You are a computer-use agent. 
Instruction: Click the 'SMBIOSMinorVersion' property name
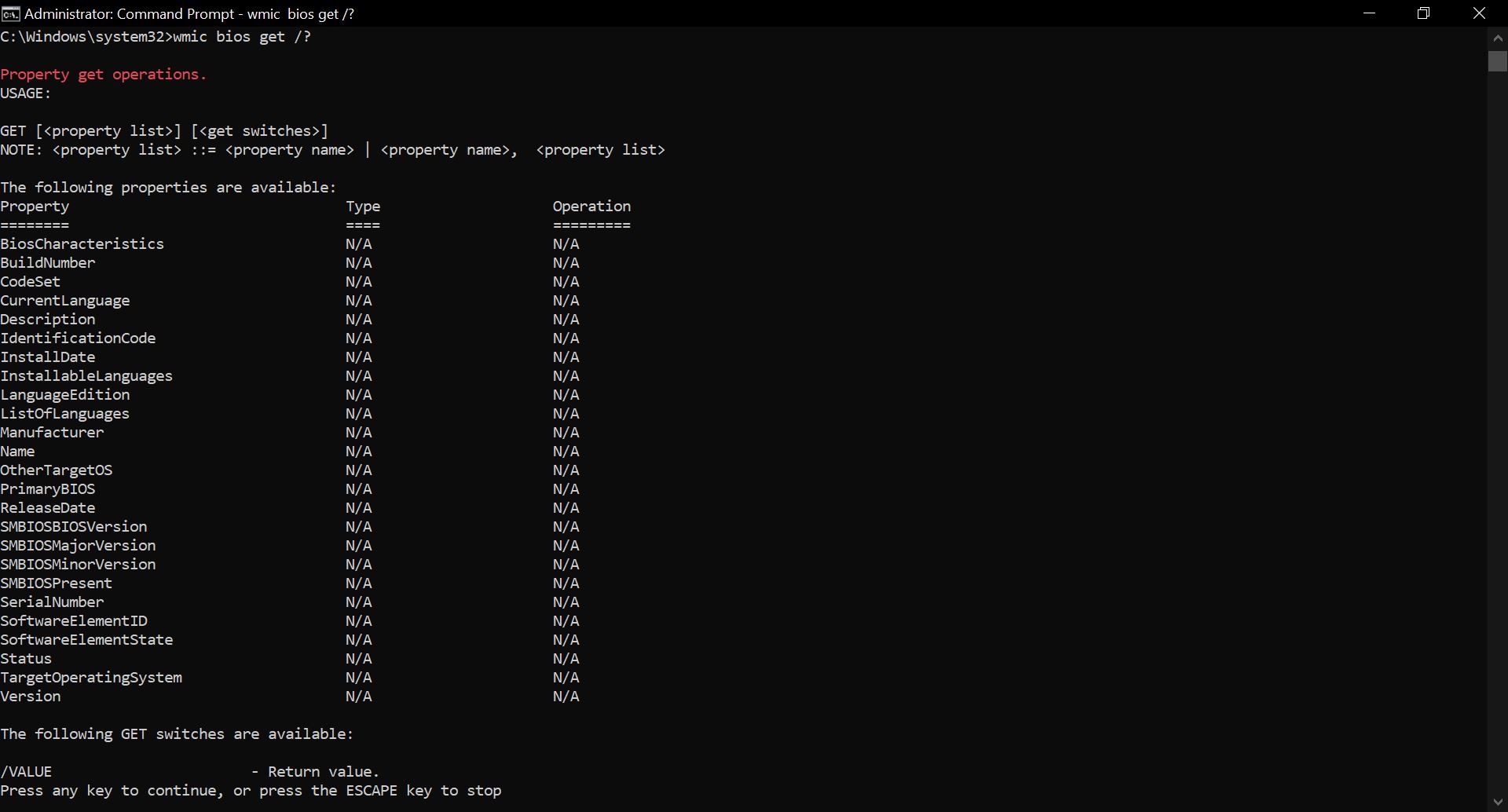pyautogui.click(x=78, y=565)
